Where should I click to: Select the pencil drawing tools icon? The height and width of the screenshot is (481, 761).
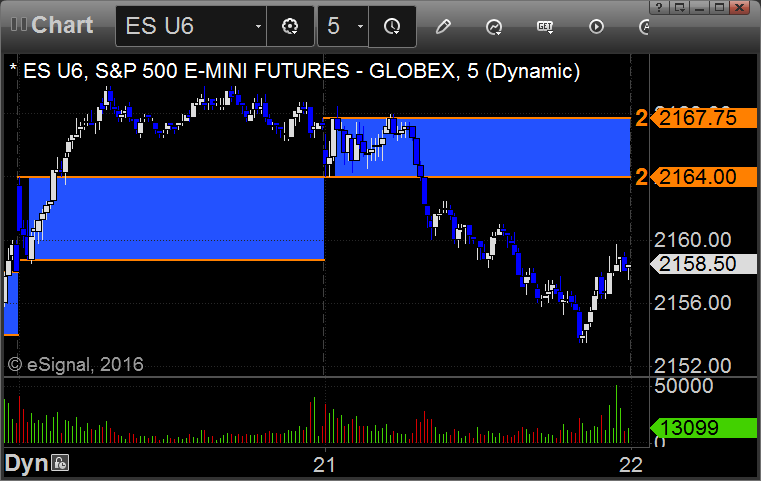443,26
